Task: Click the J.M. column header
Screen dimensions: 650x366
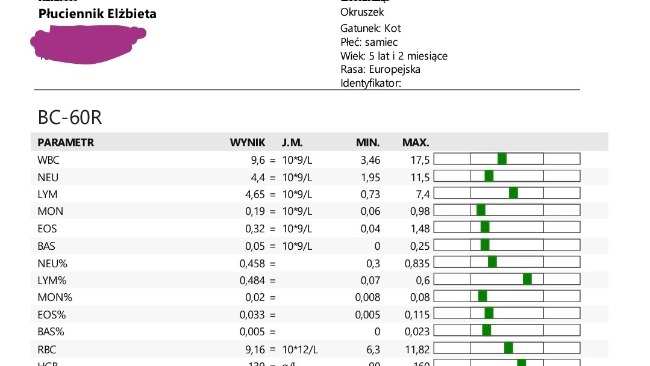Action: 292,142
